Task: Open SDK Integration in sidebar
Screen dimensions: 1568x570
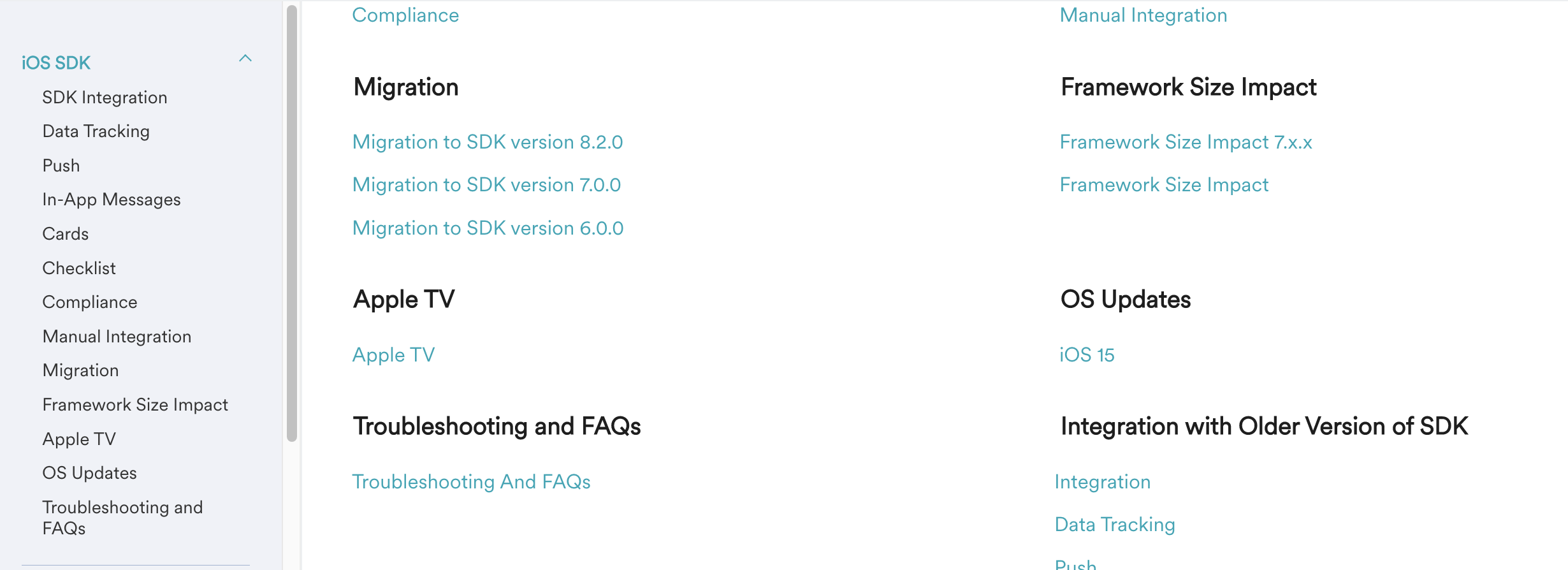Action: click(105, 98)
